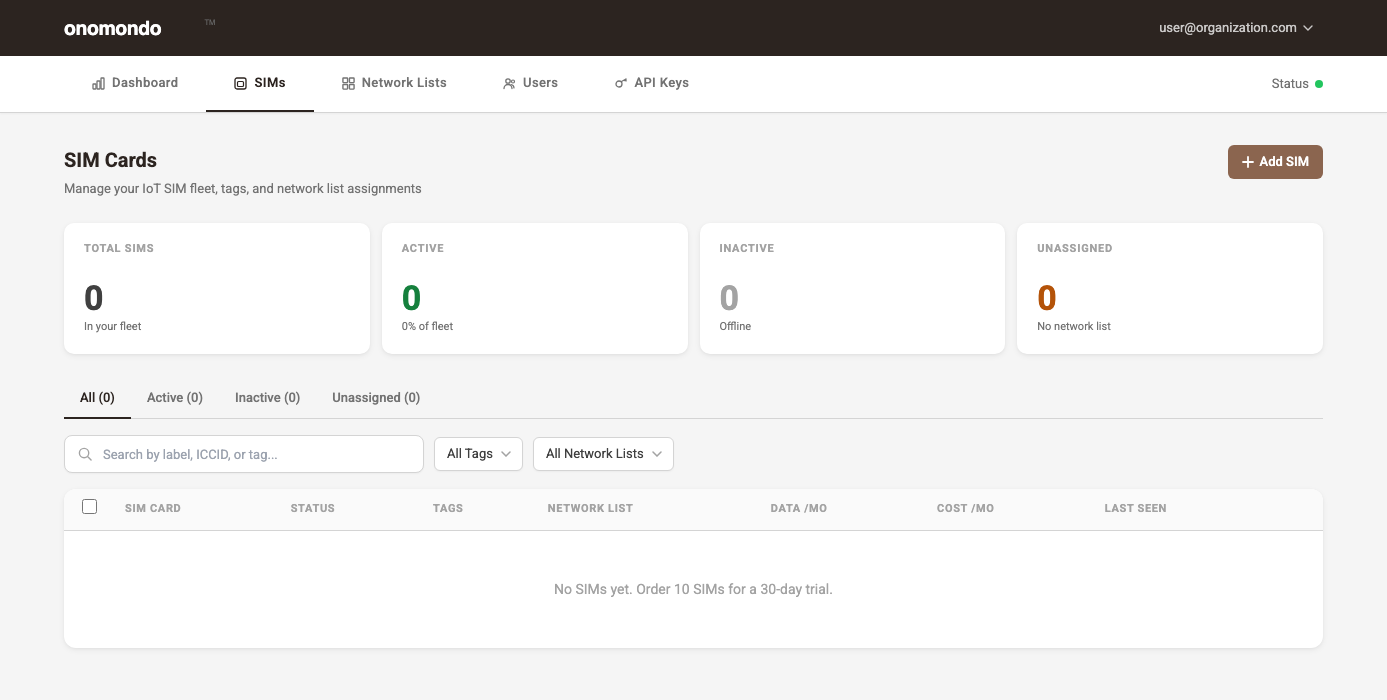
Task: Select the All (0) filter tab
Action: coord(97,398)
